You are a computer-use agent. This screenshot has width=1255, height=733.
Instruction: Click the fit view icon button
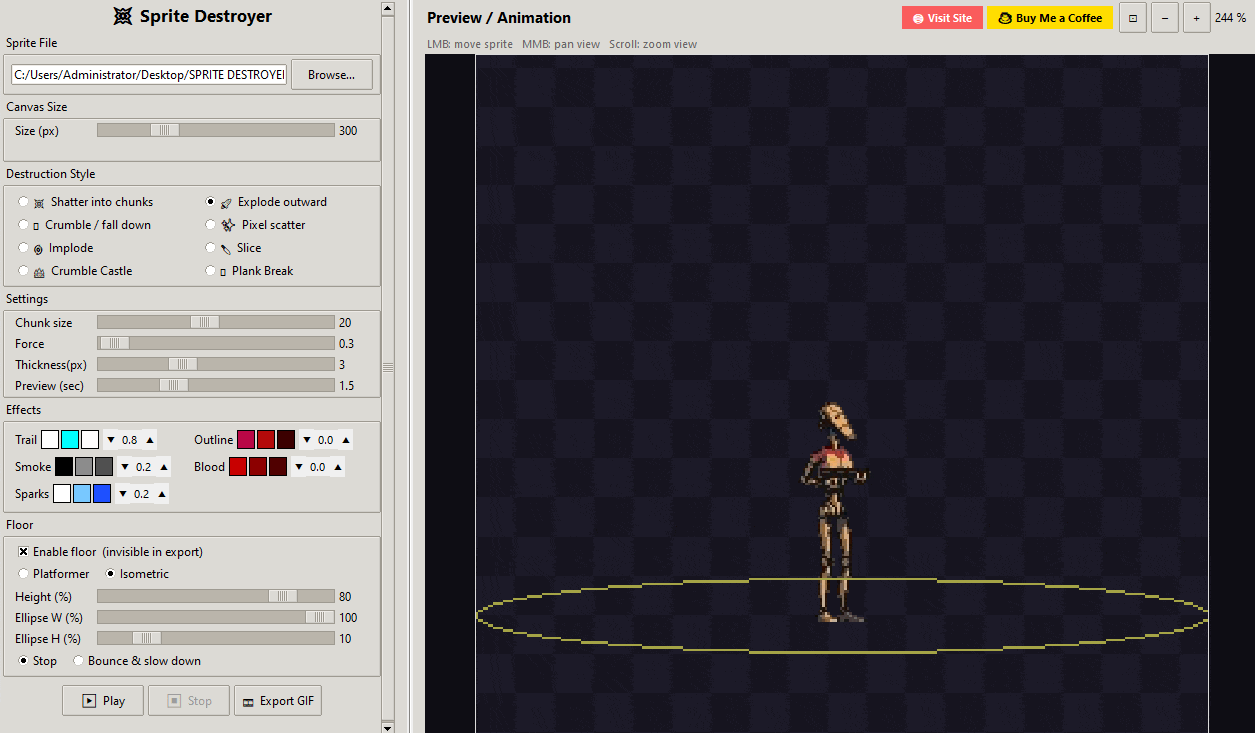pos(1133,18)
